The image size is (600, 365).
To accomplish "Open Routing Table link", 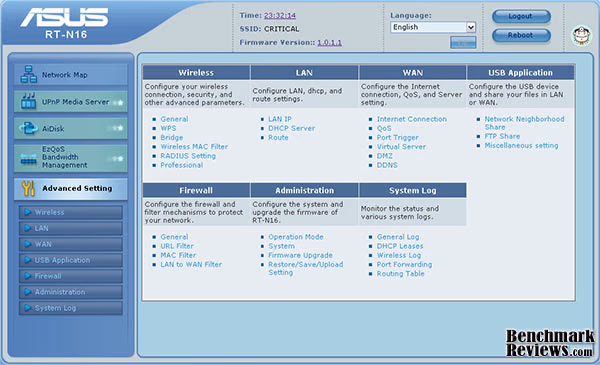I will click(x=400, y=274).
